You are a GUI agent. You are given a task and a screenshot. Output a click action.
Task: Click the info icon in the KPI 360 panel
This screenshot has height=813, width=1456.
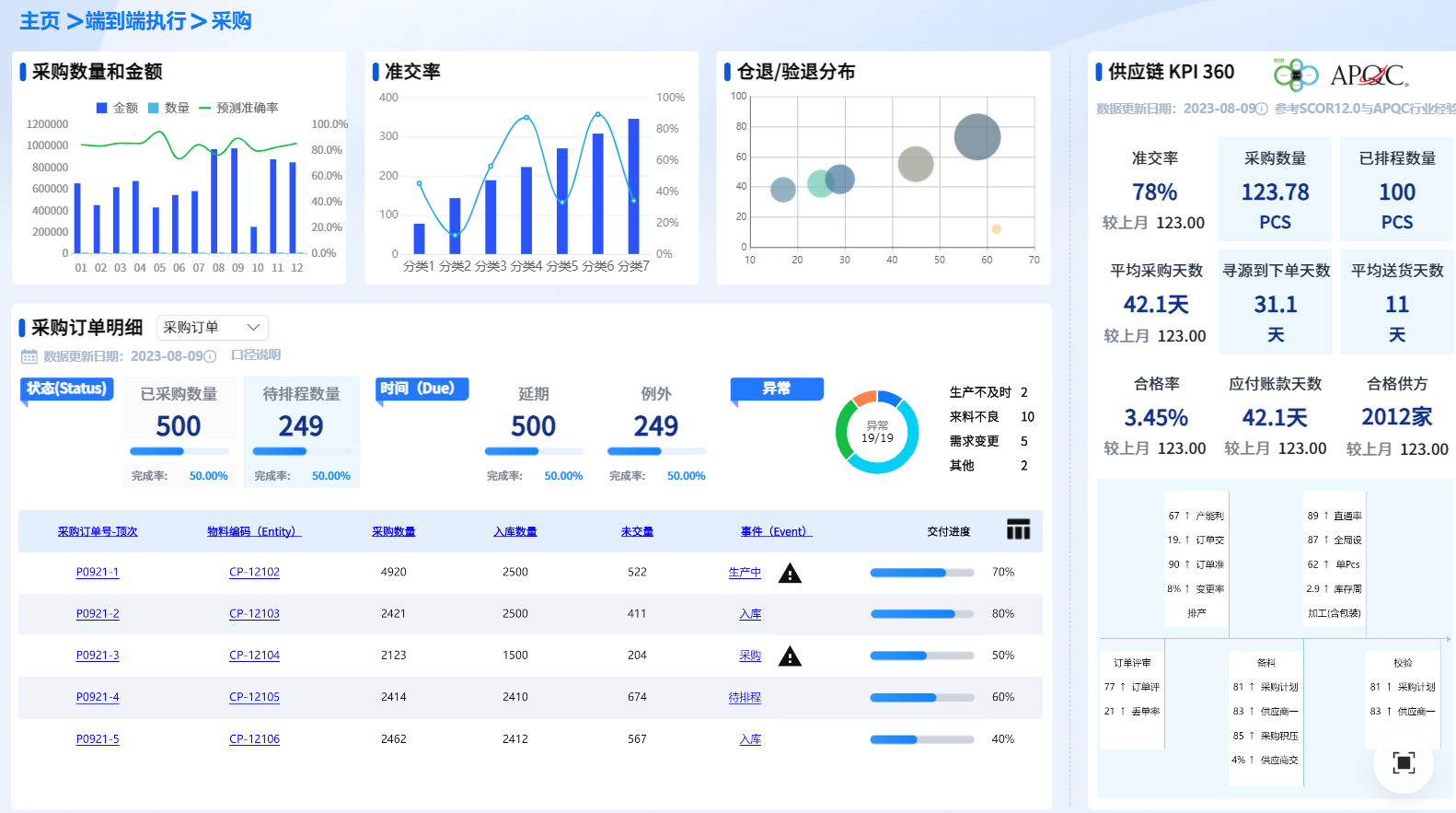[1262, 109]
